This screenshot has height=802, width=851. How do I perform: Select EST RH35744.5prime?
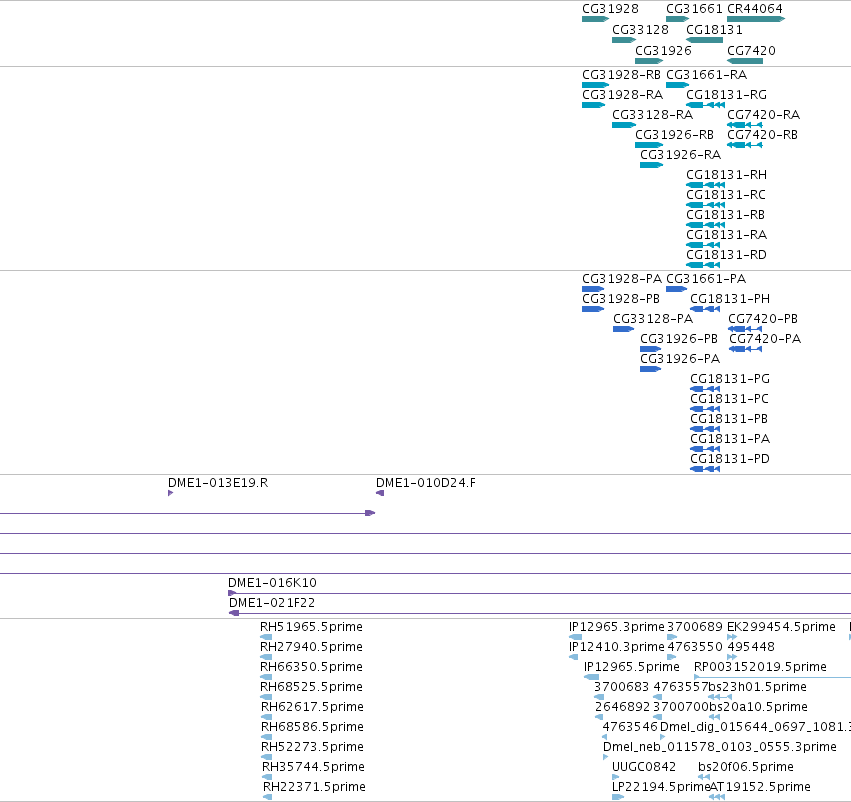[x=313, y=767]
